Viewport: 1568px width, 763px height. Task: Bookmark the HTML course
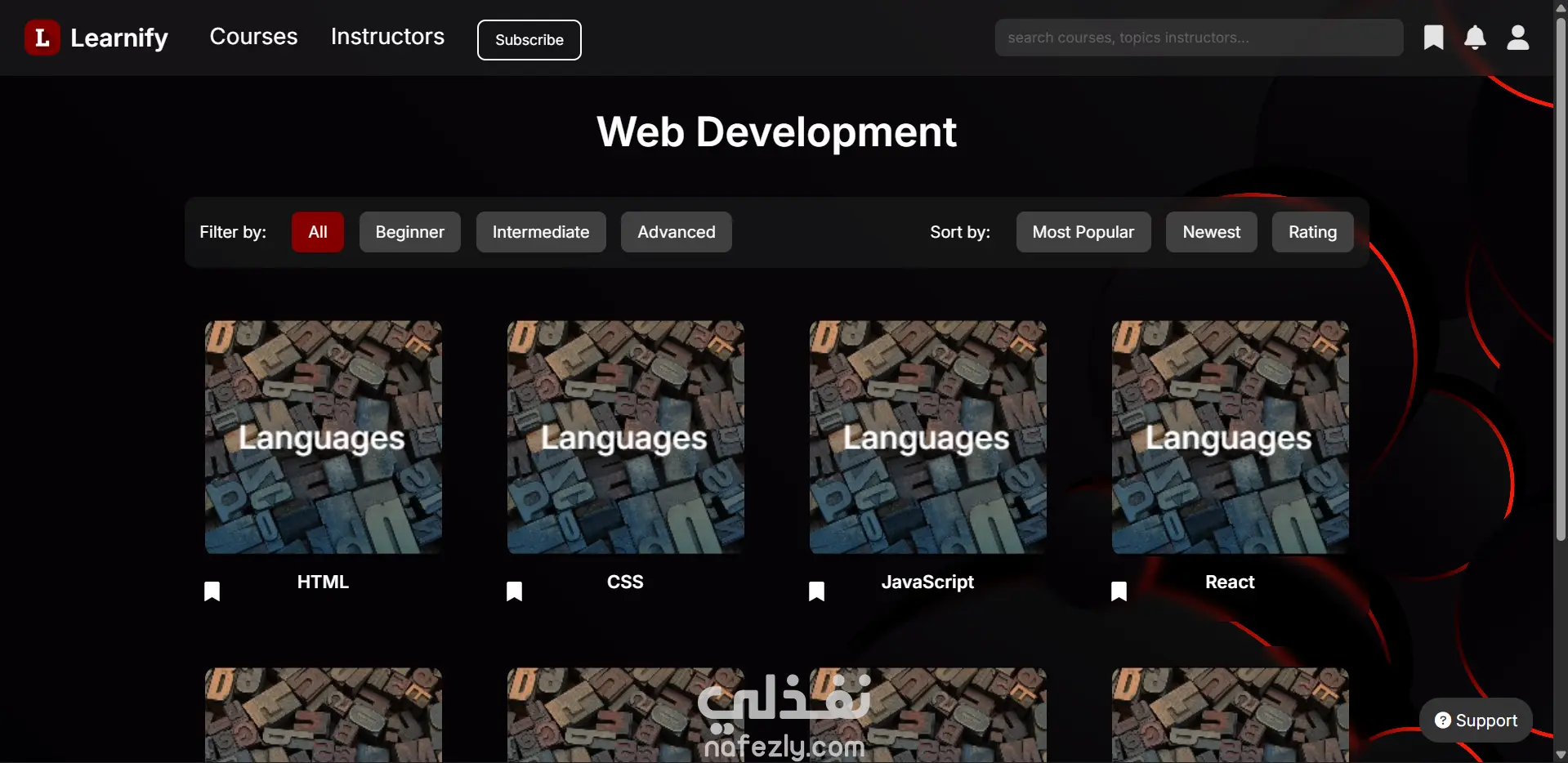click(x=212, y=591)
